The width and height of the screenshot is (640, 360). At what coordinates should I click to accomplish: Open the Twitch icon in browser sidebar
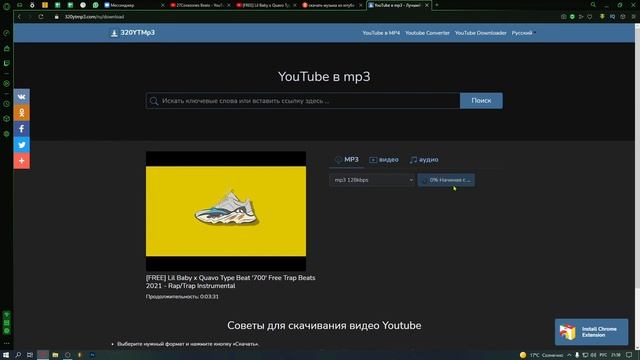pyautogui.click(x=7, y=63)
